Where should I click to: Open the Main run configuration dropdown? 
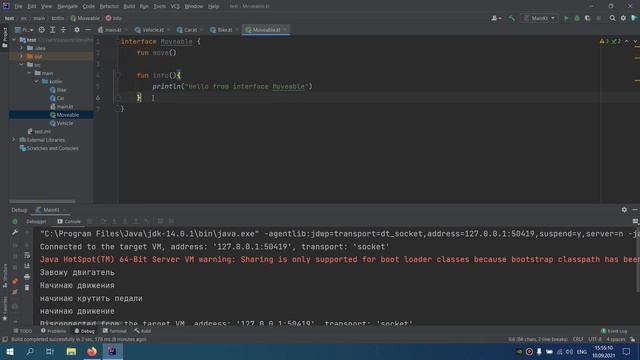coord(539,18)
